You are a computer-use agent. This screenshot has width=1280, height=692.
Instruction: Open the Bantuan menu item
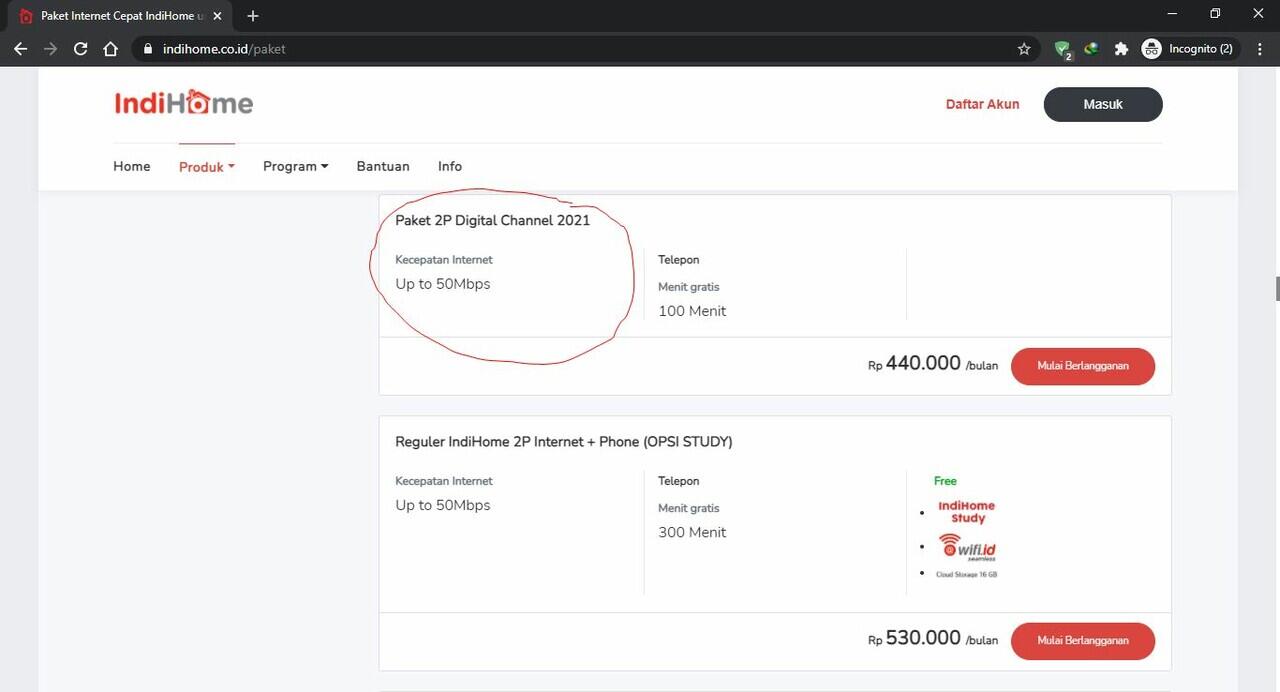[x=383, y=166]
